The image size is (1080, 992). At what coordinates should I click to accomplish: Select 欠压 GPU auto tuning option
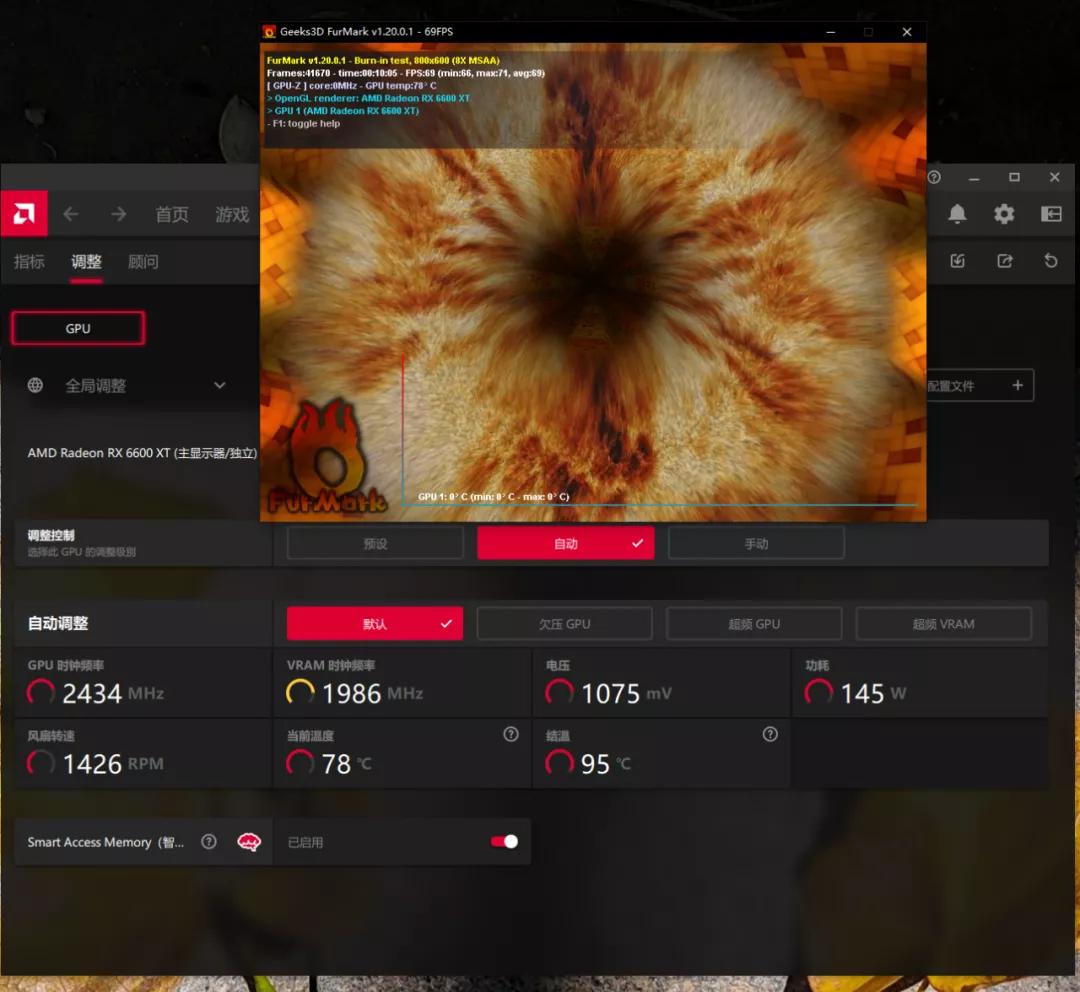(x=565, y=623)
